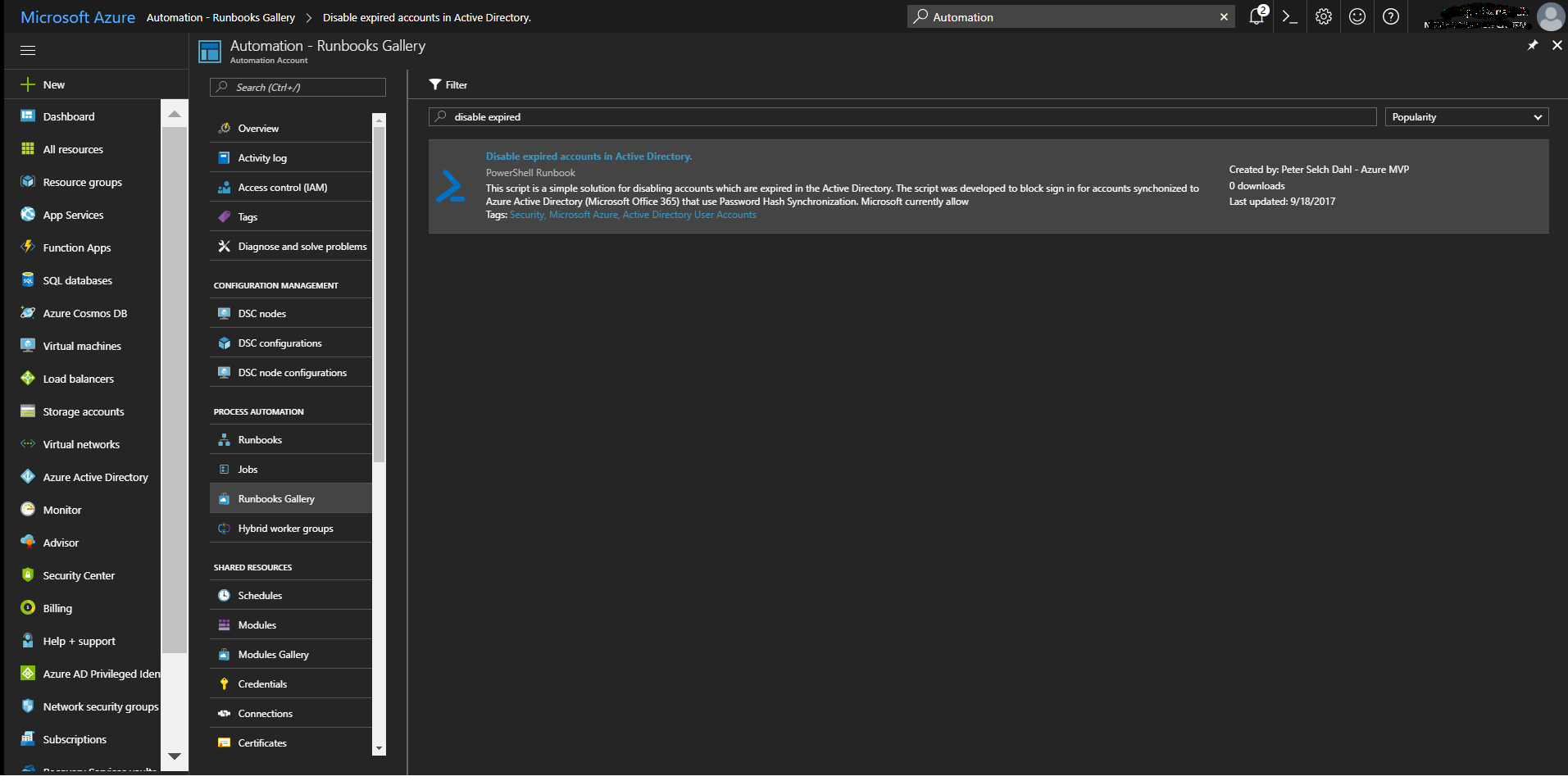1568x781 pixels.
Task: Clear the Automation search box
Action: pos(1224,16)
